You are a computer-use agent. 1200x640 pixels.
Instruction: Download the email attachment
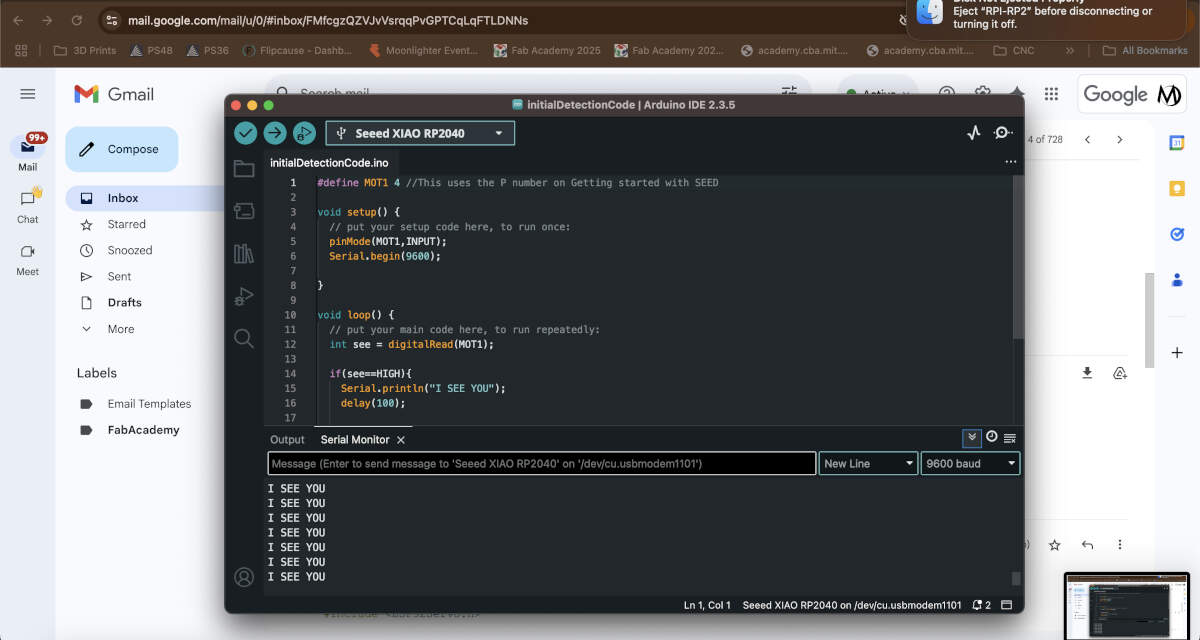1087,373
